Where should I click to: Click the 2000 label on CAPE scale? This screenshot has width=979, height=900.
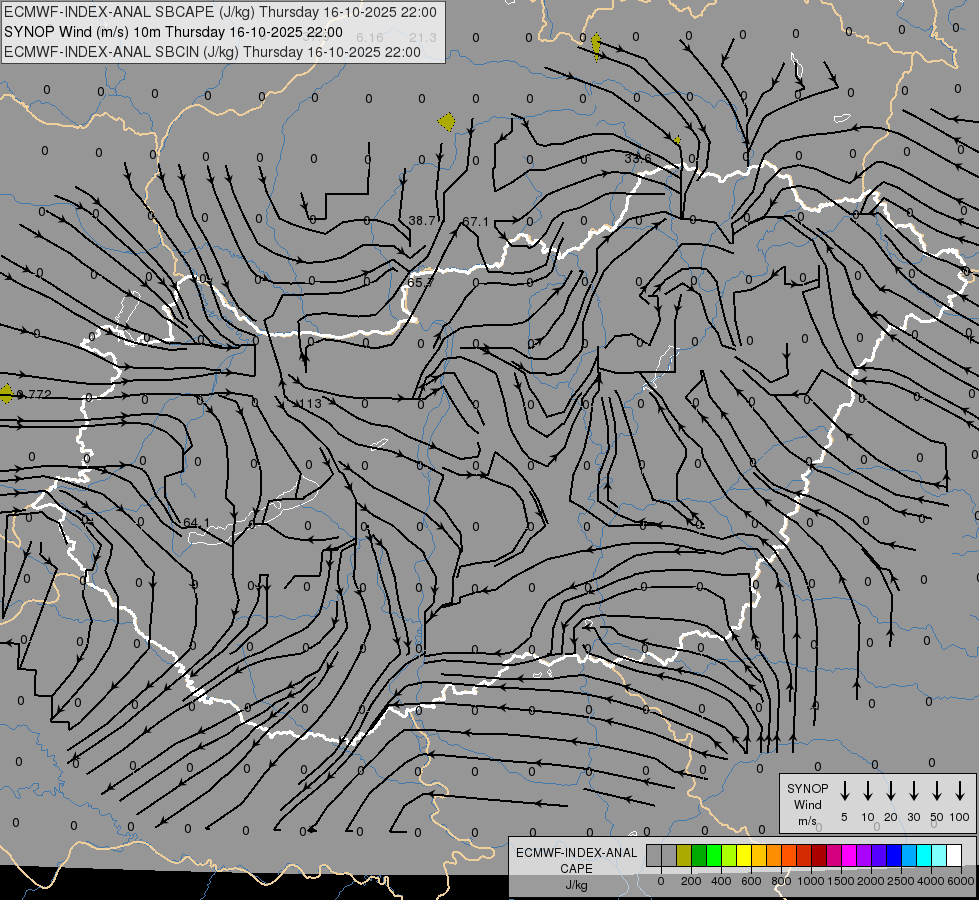[x=871, y=881]
